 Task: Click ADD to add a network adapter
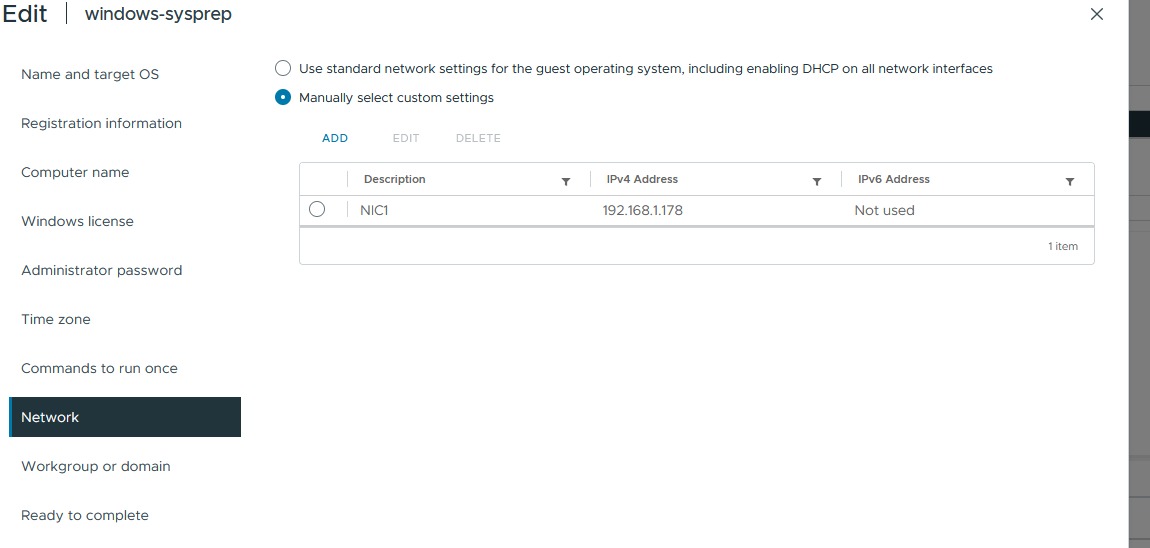click(335, 138)
